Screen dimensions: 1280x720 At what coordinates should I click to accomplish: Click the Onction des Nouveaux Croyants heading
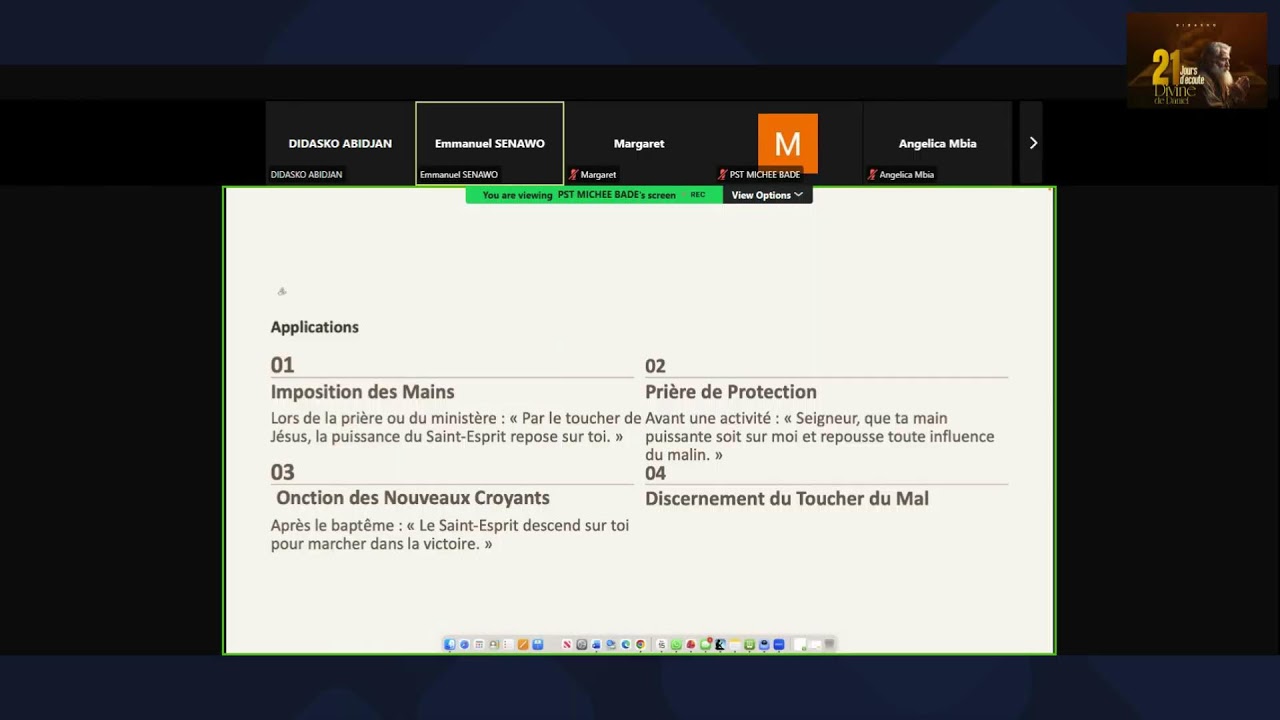(413, 498)
